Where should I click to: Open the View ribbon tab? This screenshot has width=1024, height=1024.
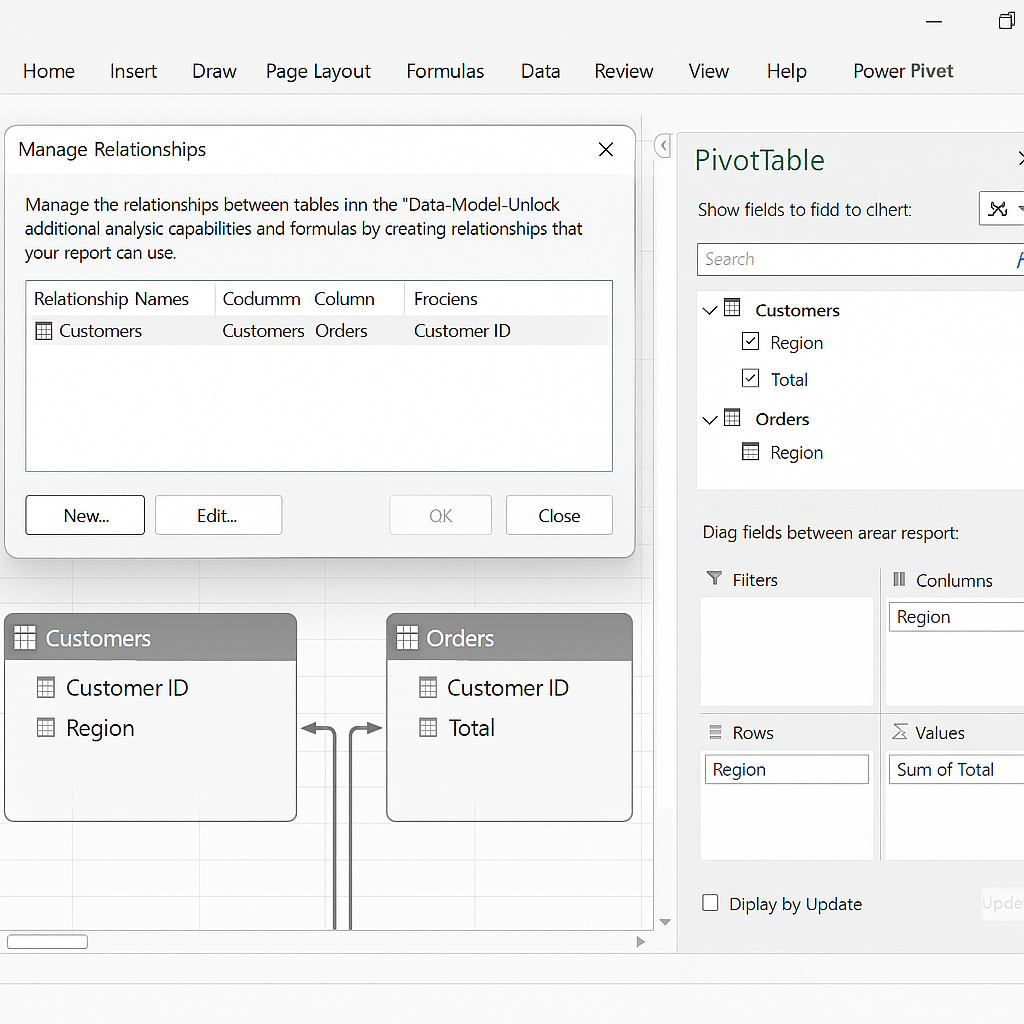[709, 71]
